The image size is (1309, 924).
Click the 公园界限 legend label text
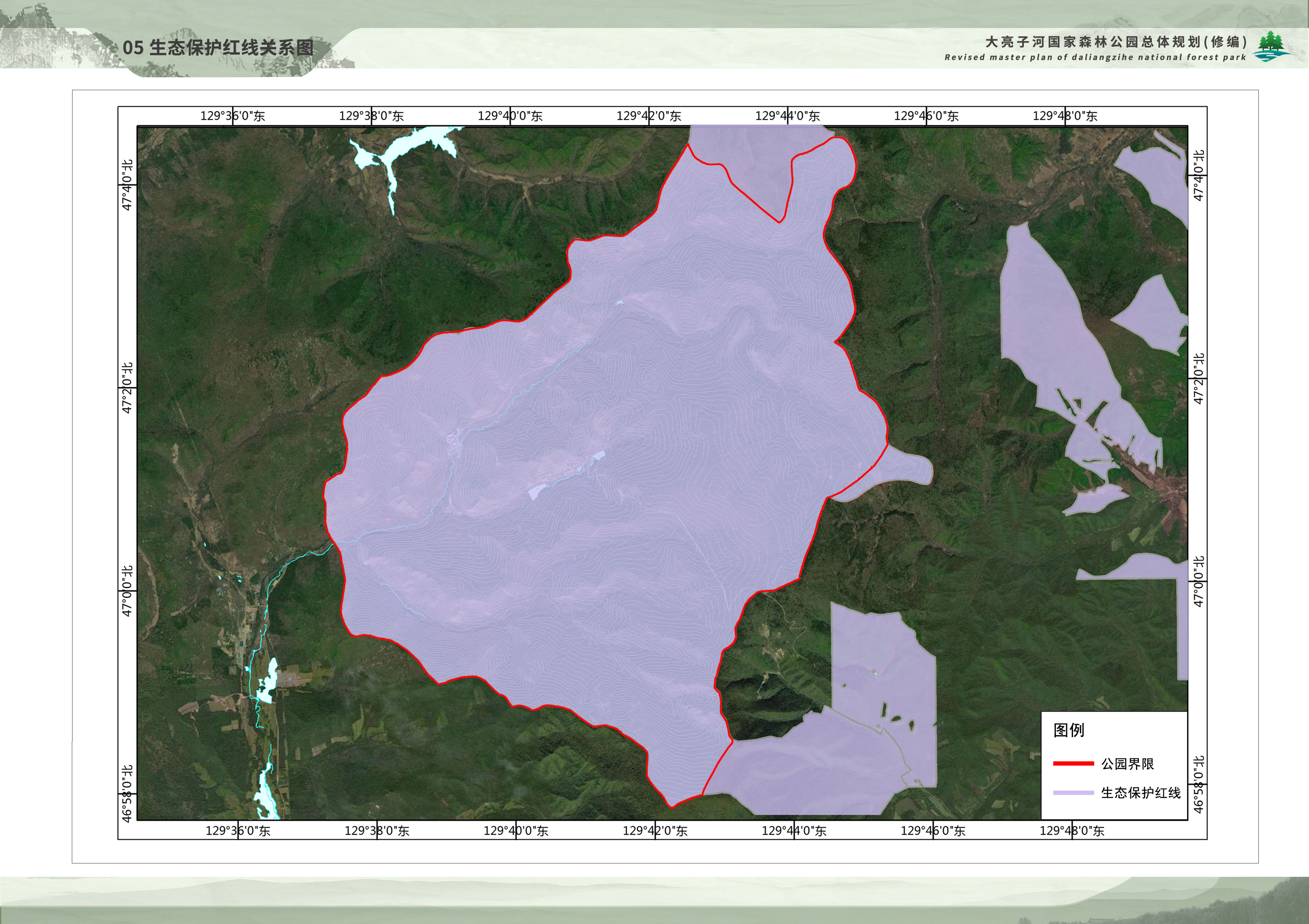tap(1127, 764)
